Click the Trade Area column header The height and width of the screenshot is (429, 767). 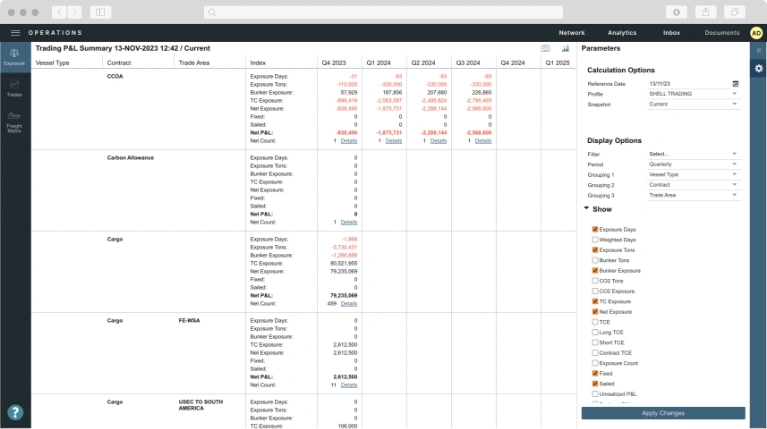coord(194,63)
